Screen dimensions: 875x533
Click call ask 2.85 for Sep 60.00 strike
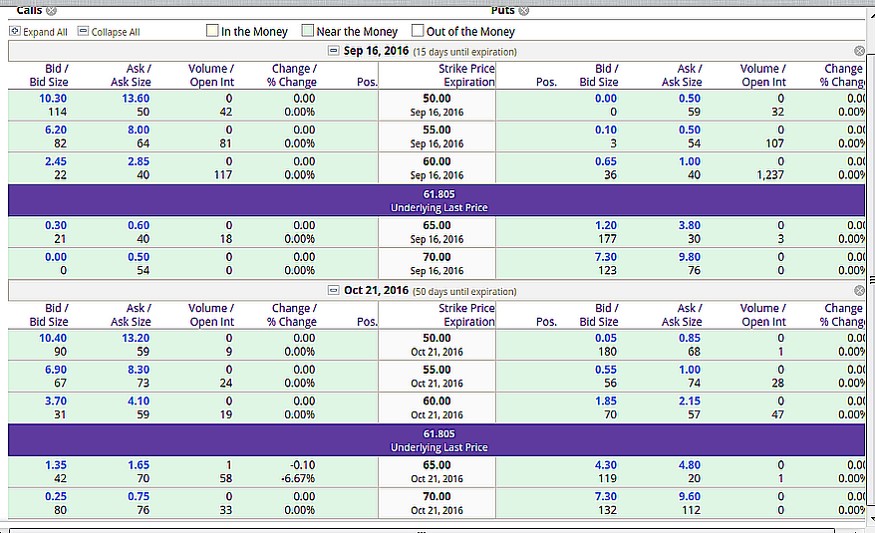click(138, 162)
